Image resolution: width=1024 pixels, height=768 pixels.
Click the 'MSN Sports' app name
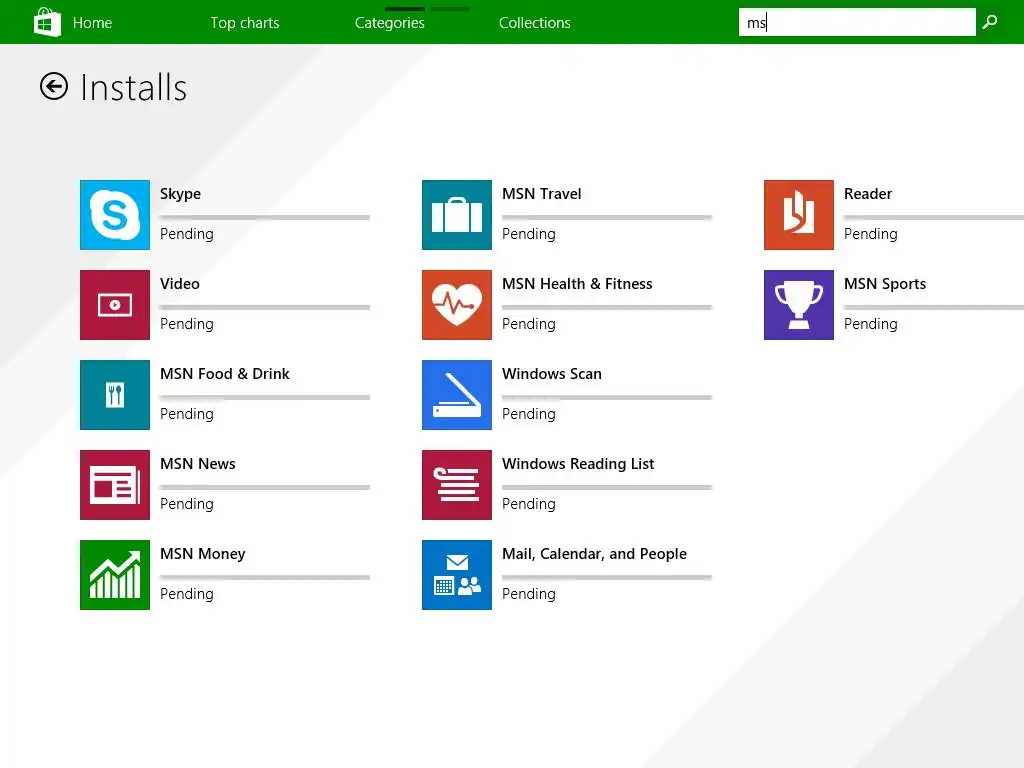coord(885,284)
